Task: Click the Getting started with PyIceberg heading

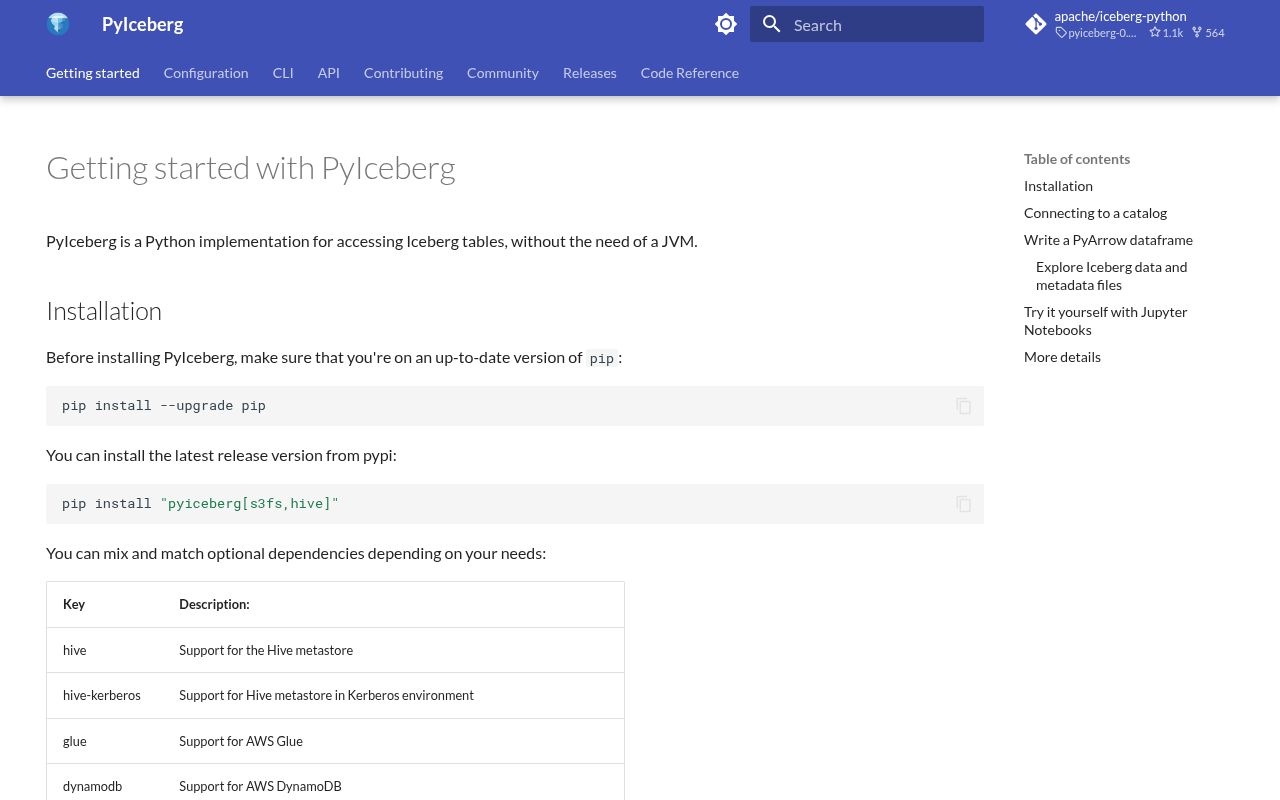Action: pyautogui.click(x=251, y=168)
